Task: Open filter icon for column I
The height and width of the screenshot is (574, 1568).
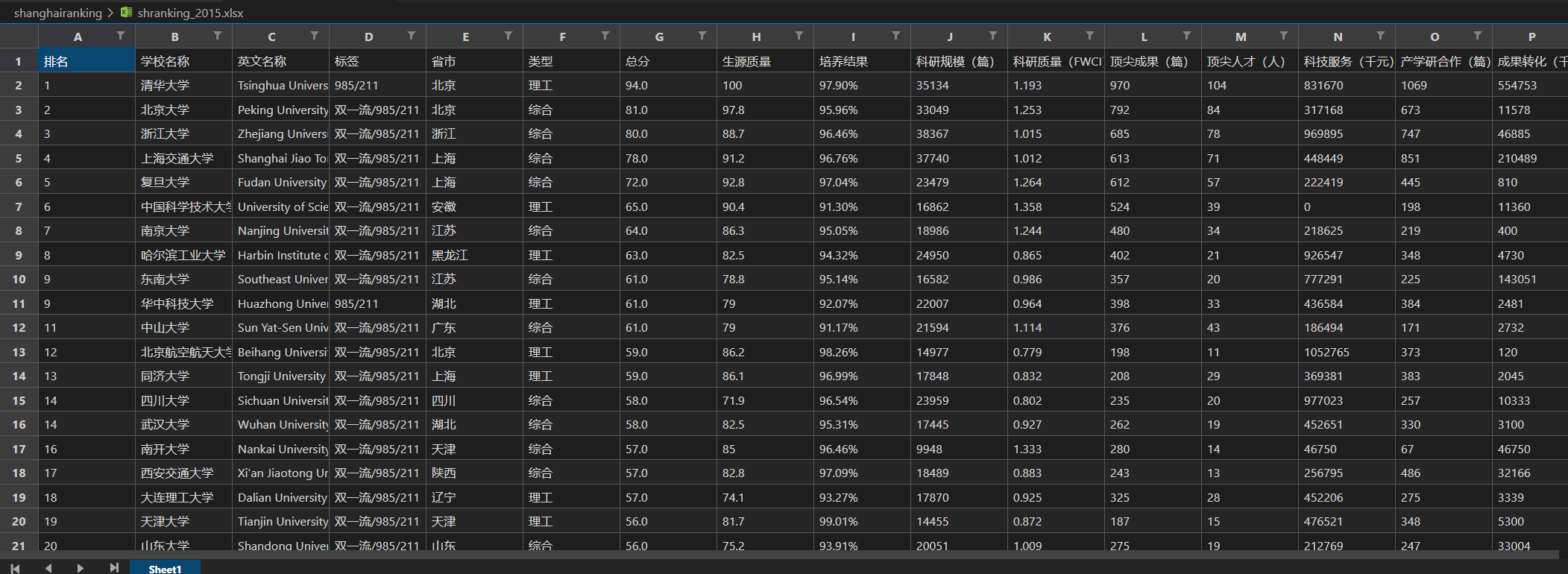Action: tap(896, 36)
